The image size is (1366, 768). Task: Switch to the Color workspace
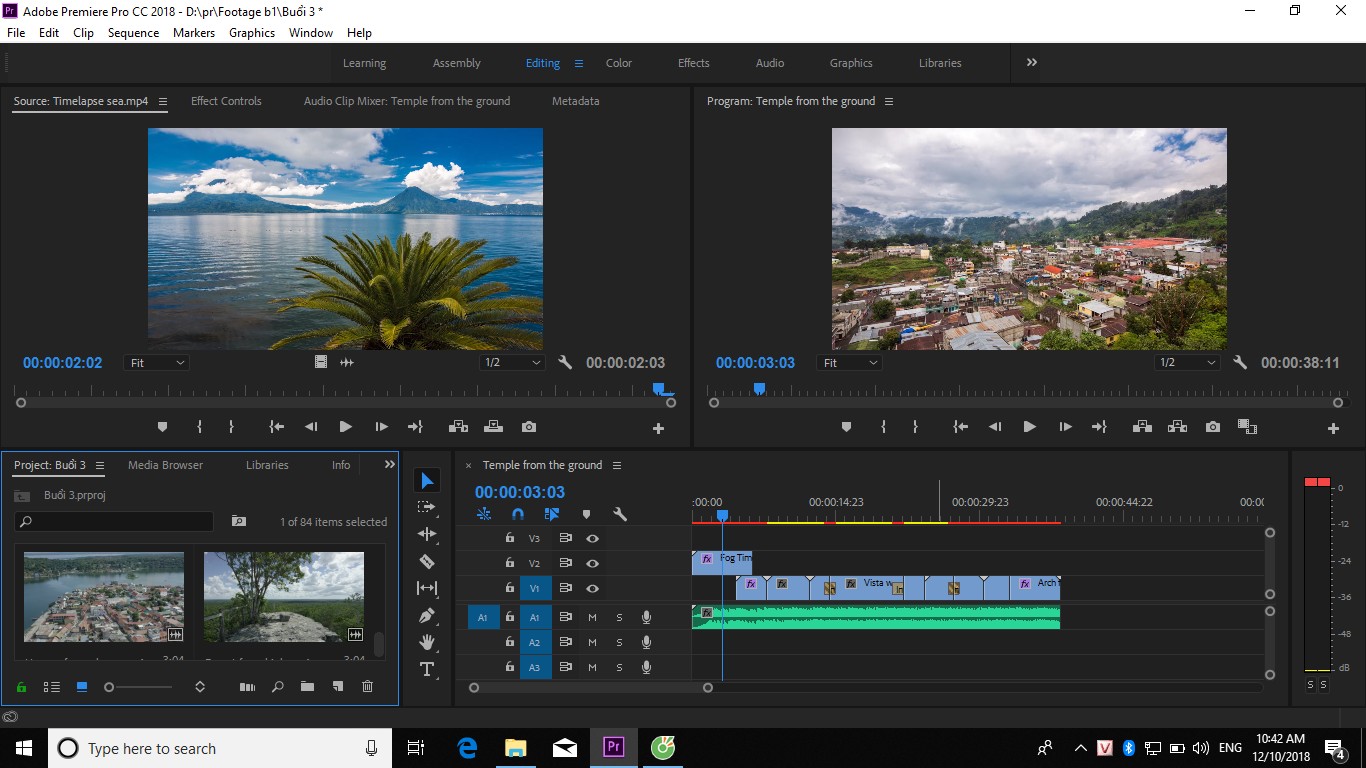pyautogui.click(x=619, y=63)
